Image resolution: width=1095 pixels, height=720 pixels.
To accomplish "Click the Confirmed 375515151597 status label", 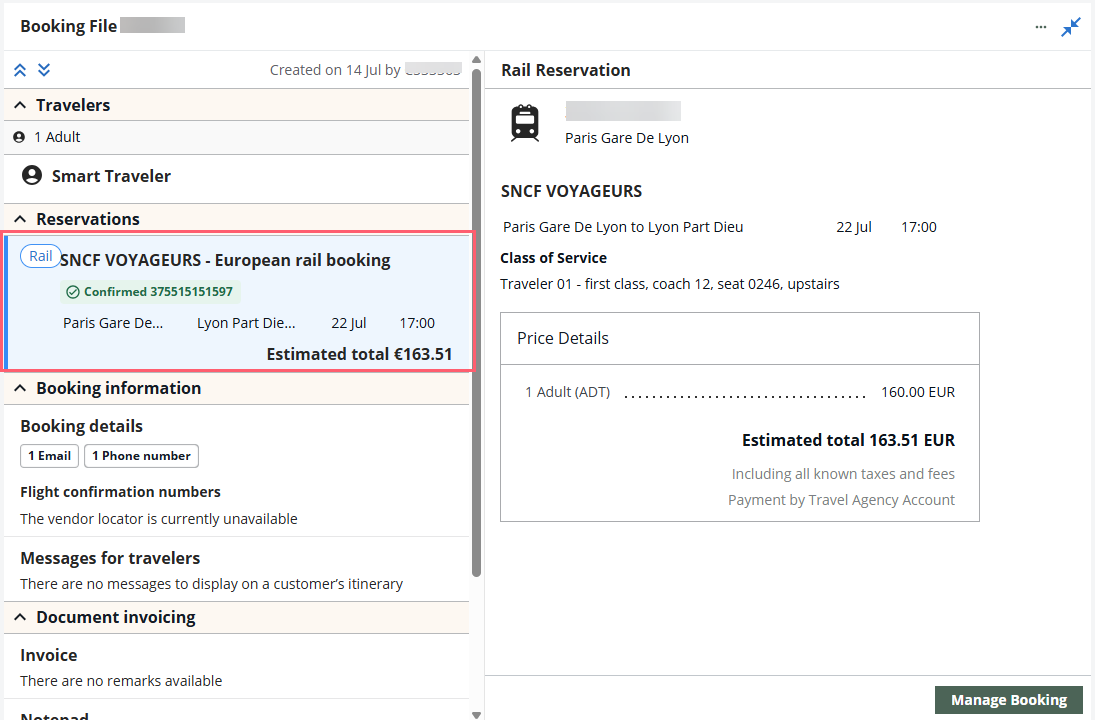I will coord(150,292).
